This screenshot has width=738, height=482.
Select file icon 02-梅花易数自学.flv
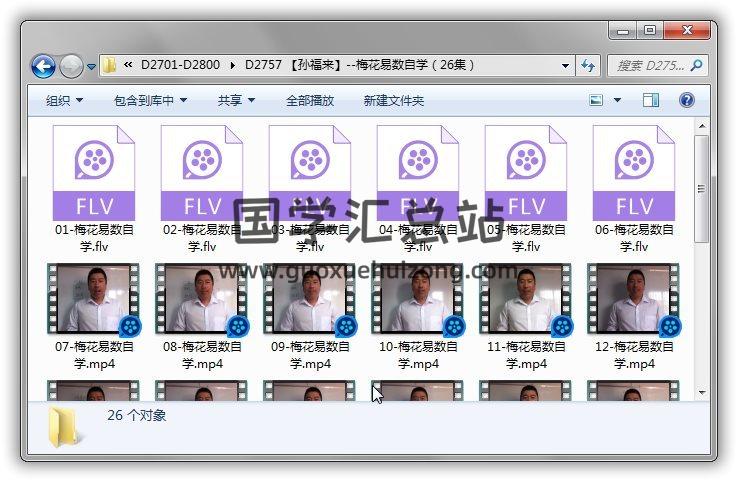pos(201,172)
